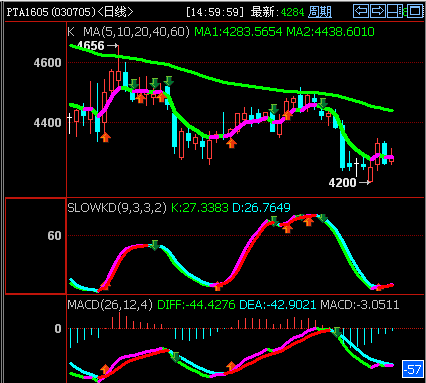Click the left arrow navigation icon
Image resolution: width=426 pixels, height=383 pixels.
(x=361, y=11)
